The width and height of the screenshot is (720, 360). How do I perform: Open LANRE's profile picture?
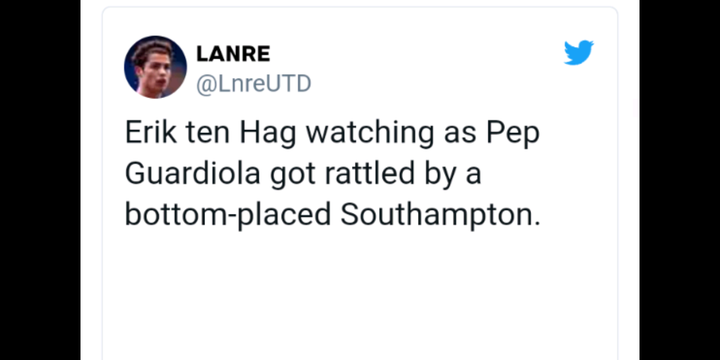[x=155, y=67]
